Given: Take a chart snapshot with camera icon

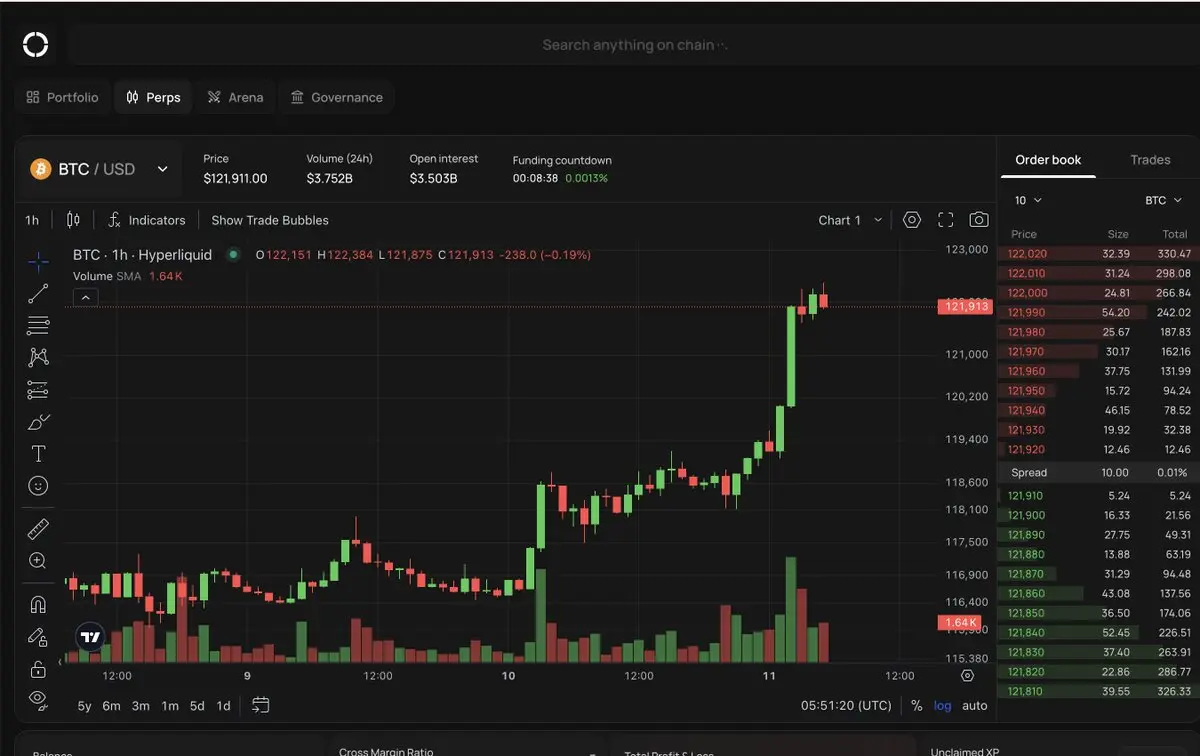Looking at the screenshot, I should coord(979,220).
